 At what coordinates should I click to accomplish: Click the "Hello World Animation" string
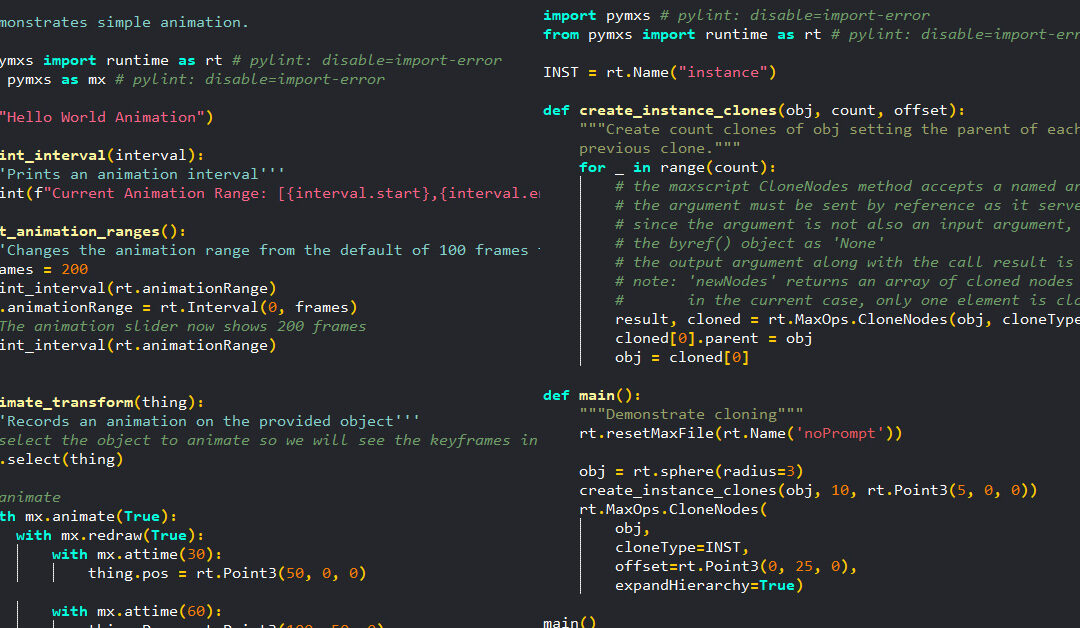point(101,118)
